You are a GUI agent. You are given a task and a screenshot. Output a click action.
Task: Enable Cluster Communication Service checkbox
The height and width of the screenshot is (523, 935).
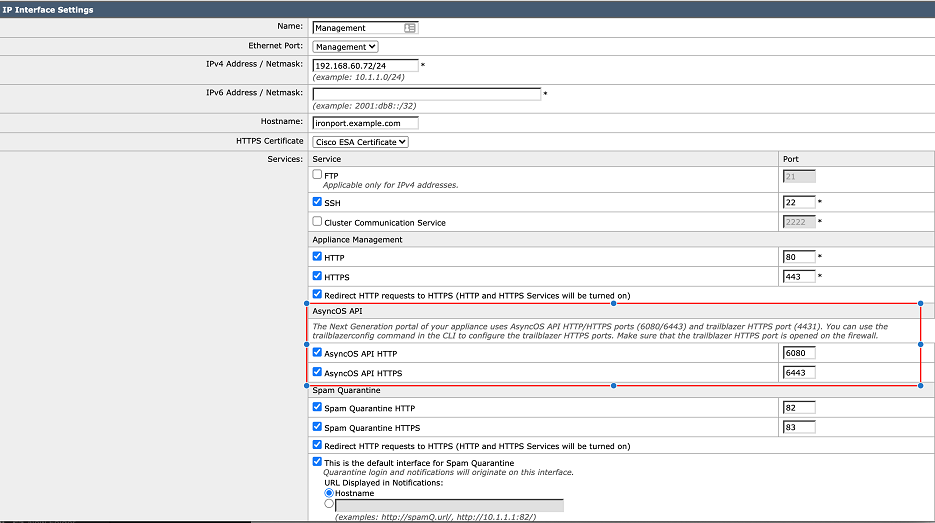(317, 221)
